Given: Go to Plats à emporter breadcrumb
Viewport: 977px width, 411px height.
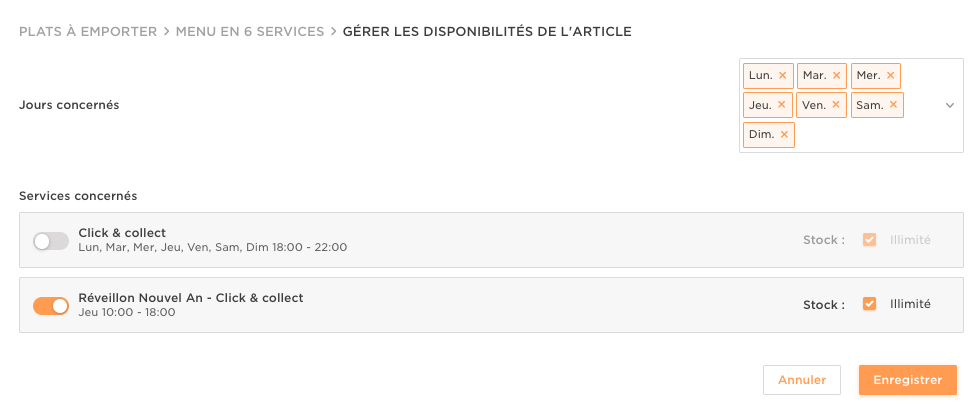Looking at the screenshot, I should click(x=88, y=32).
